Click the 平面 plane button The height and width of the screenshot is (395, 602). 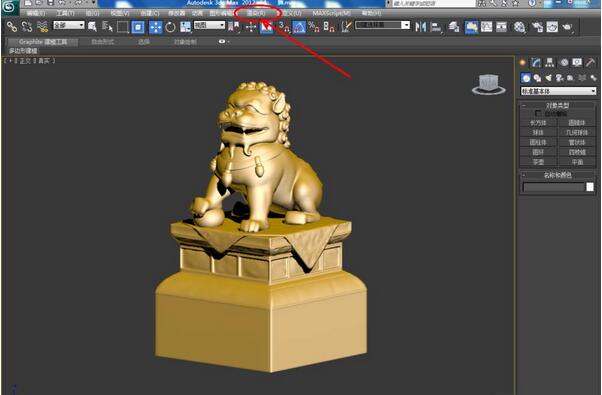[577, 162]
